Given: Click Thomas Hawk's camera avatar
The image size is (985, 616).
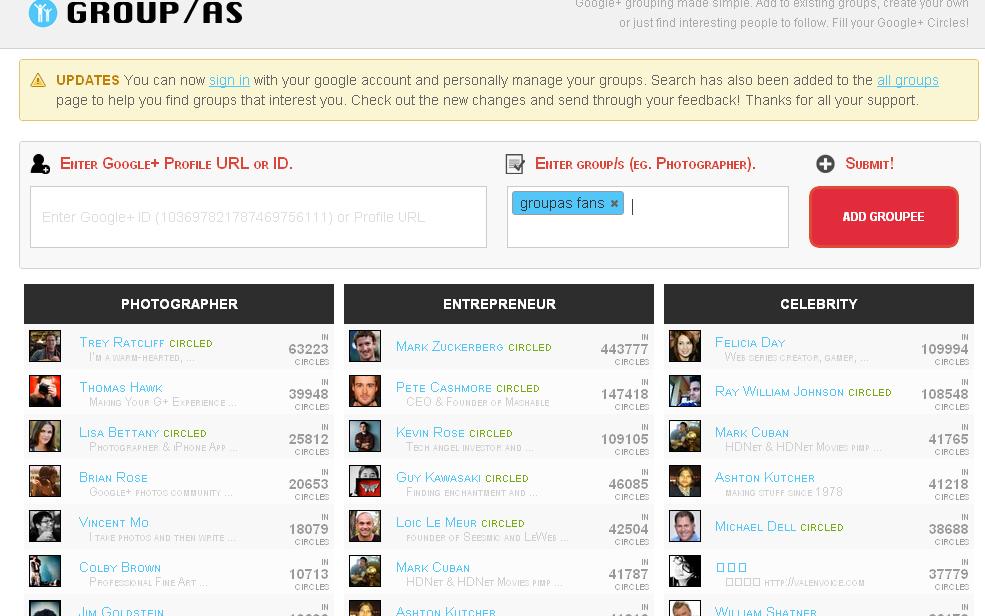Looking at the screenshot, I should pyautogui.click(x=45, y=391).
